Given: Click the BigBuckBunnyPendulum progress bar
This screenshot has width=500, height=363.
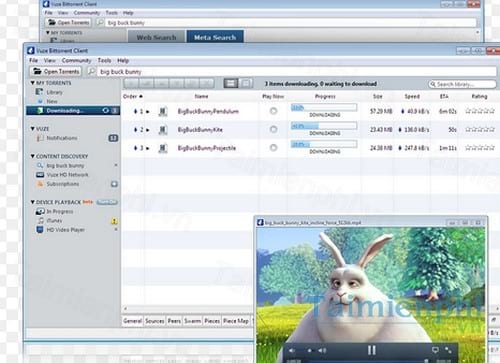Looking at the screenshot, I should coord(324,108).
